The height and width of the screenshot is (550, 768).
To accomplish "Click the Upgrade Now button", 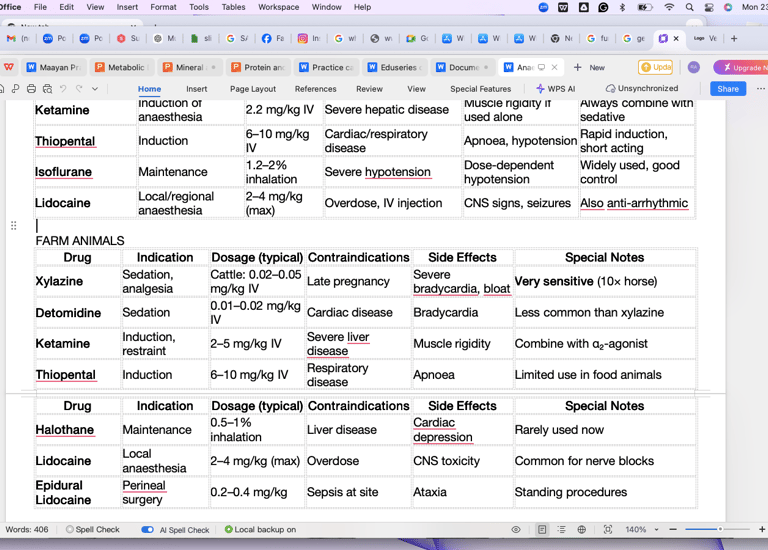I will (743, 68).
